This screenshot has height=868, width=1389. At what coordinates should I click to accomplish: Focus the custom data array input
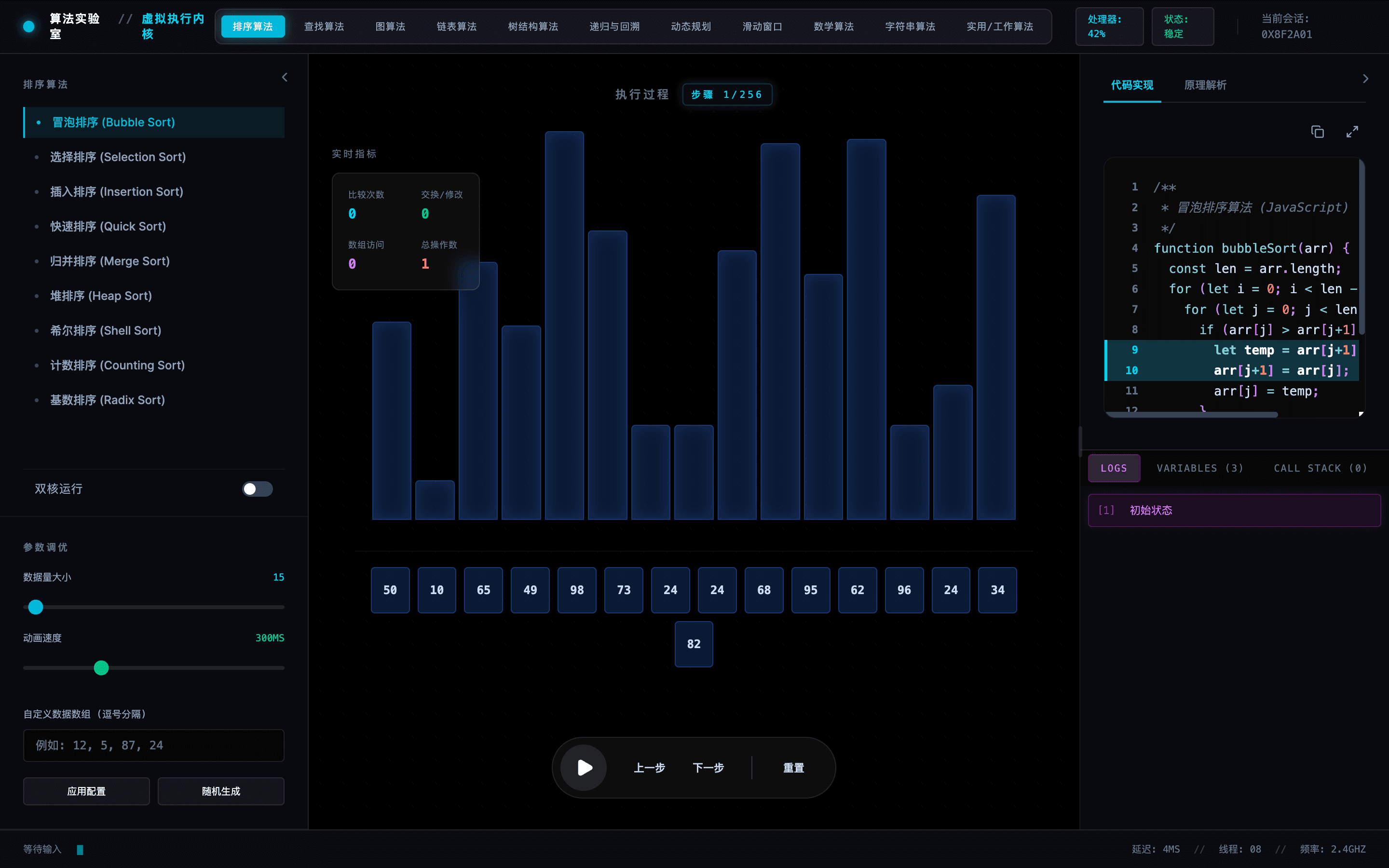[154, 745]
